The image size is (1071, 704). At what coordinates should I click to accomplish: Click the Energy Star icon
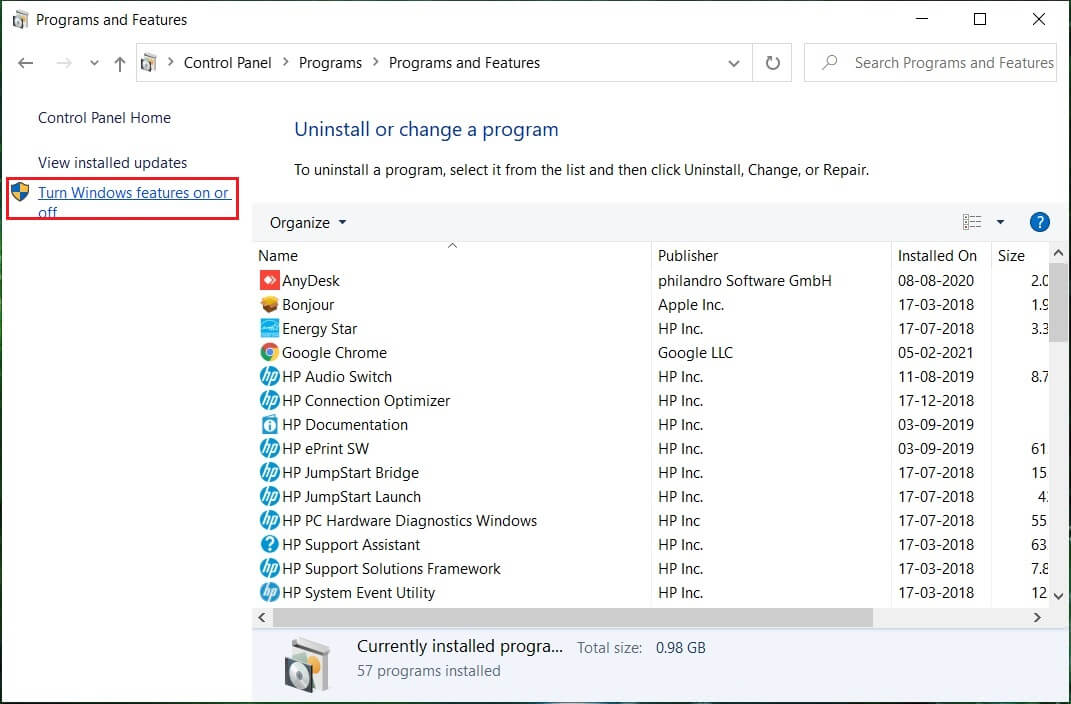[x=269, y=328]
